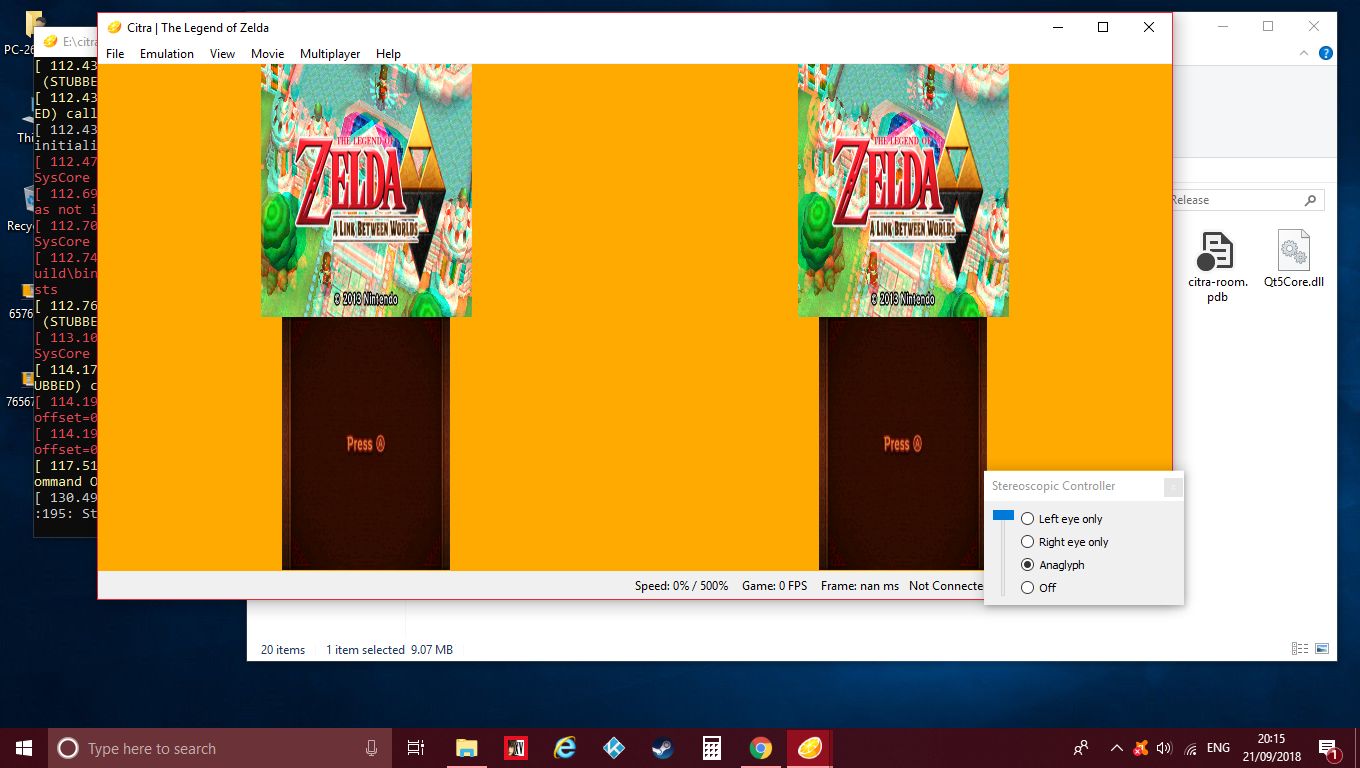Open Google Chrome from the taskbar

pyautogui.click(x=761, y=748)
